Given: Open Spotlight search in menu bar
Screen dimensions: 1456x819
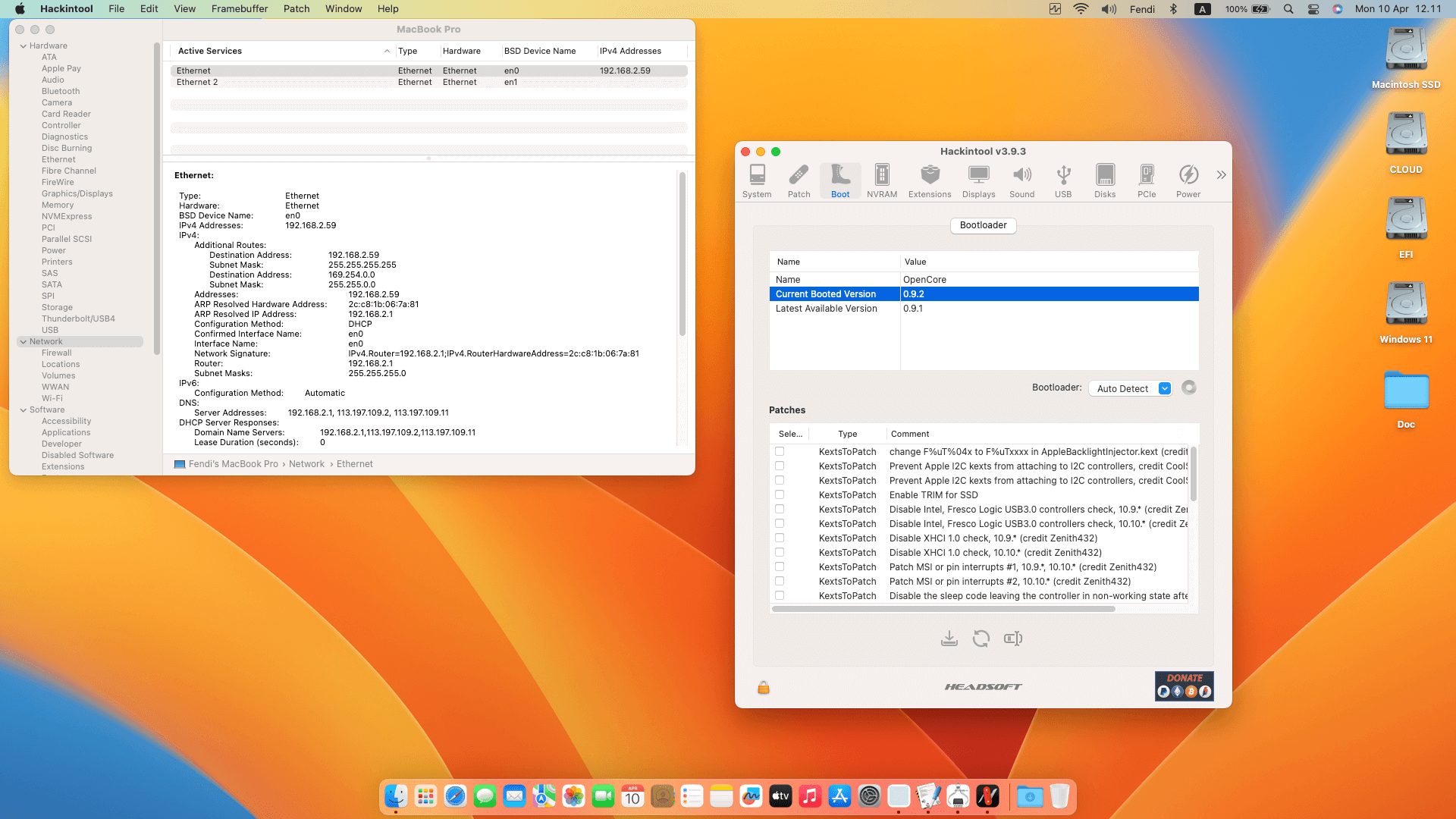Looking at the screenshot, I should click(1288, 9).
